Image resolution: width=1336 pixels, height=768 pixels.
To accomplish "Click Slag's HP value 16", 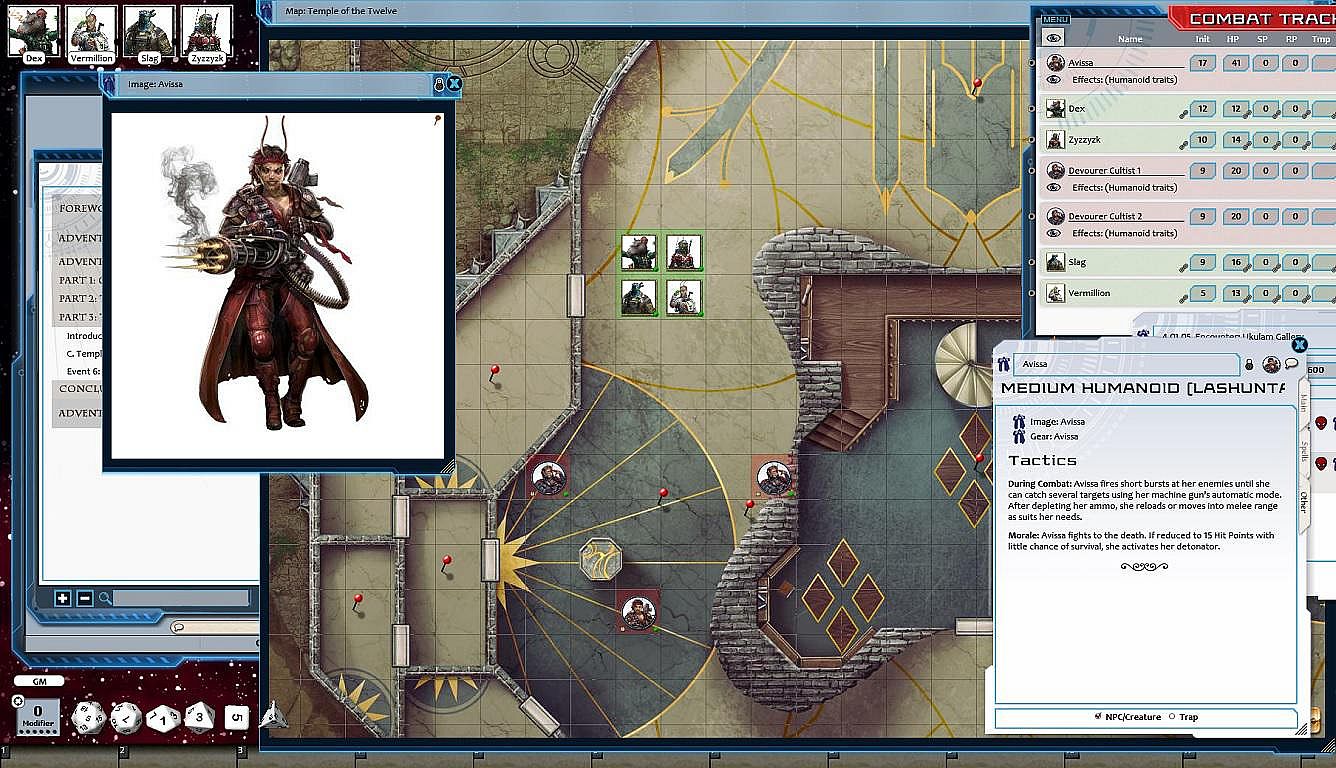I will (1236, 262).
